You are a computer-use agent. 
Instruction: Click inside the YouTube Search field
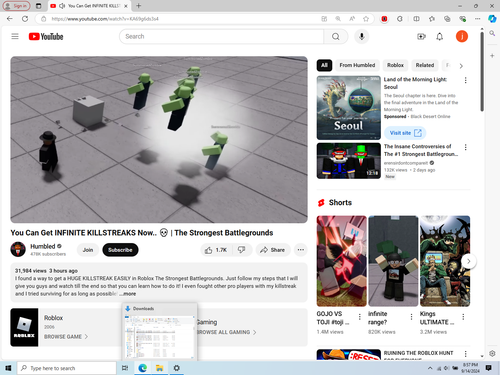pyautogui.click(x=221, y=36)
